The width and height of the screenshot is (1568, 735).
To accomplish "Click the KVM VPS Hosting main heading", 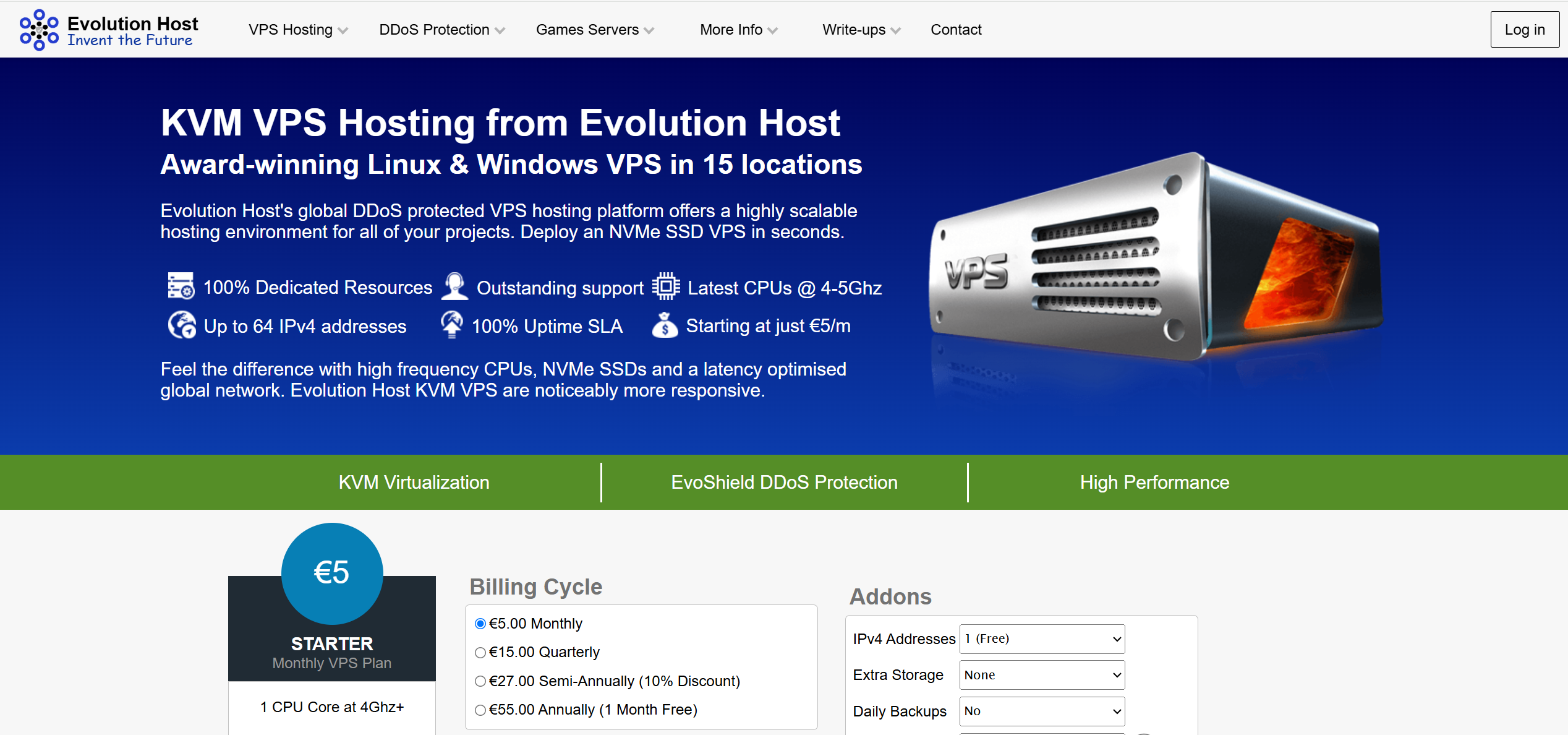I will [x=500, y=123].
